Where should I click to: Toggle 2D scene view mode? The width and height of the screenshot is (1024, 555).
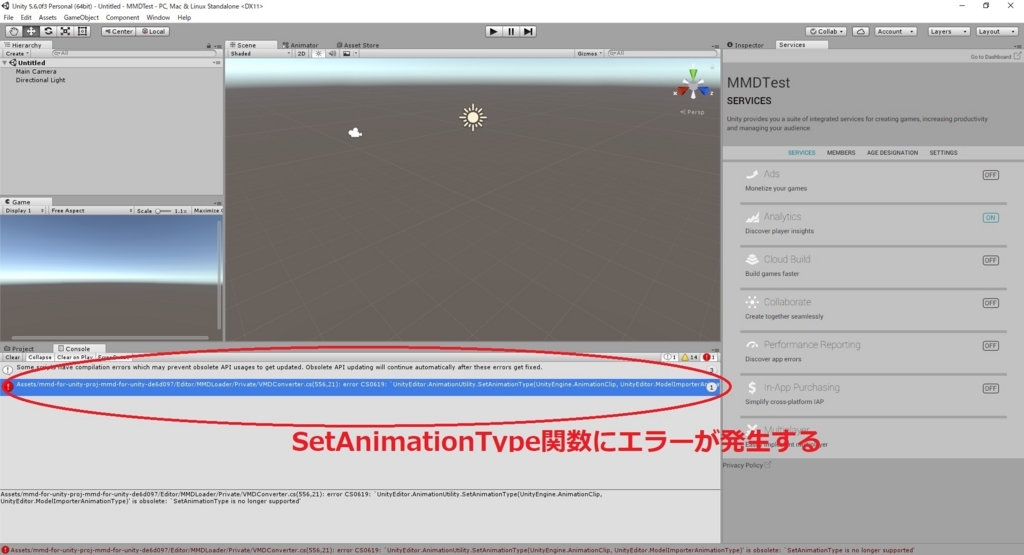pyautogui.click(x=302, y=54)
